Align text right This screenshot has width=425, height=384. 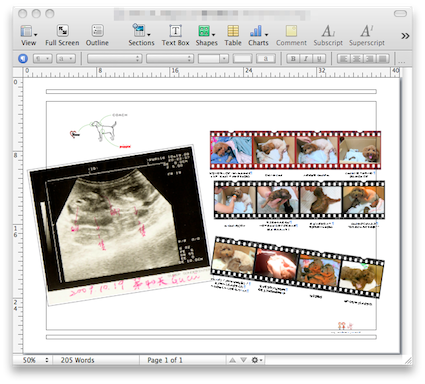(x=370, y=59)
